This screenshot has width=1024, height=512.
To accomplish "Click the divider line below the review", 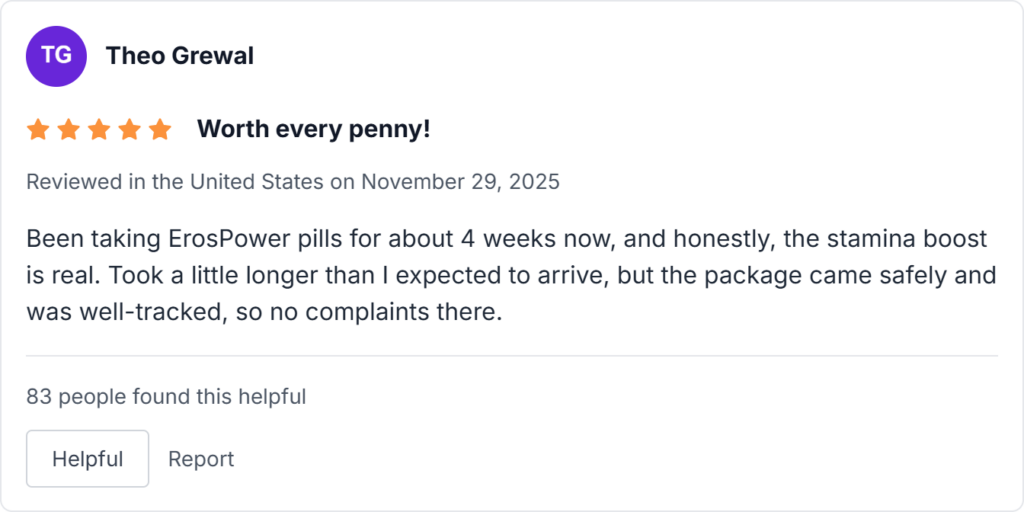I will [512, 356].
